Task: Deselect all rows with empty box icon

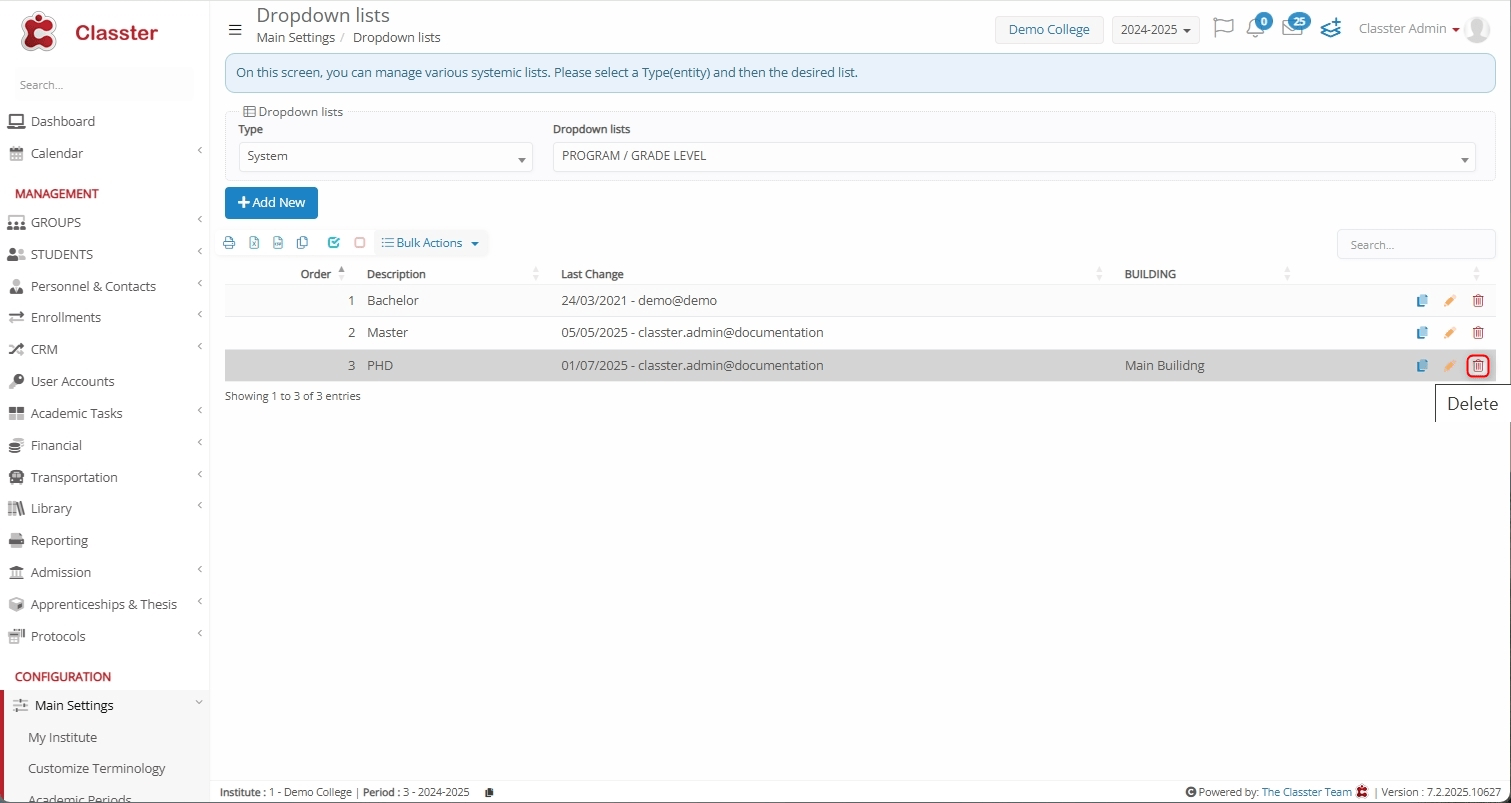Action: (x=360, y=243)
